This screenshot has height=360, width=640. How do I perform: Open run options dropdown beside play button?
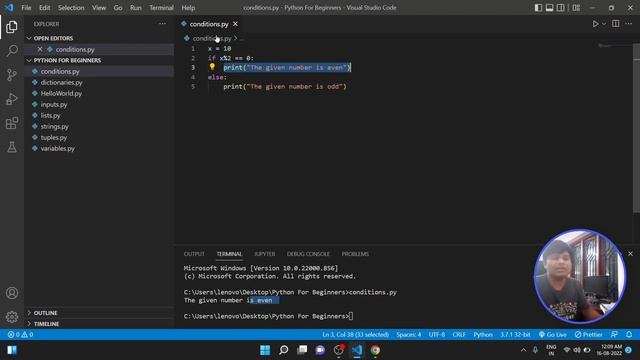coord(604,24)
